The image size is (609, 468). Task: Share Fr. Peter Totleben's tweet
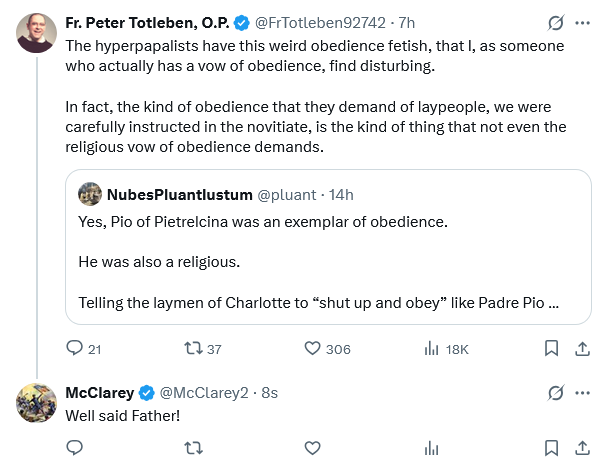click(581, 348)
